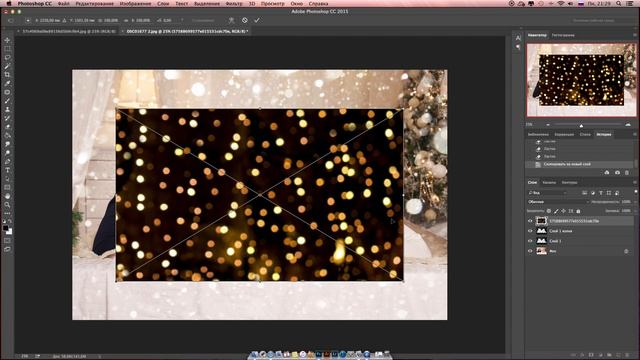This screenshot has width=640, height=360.
Task: Select the Lasso tool
Action: pos(7,58)
